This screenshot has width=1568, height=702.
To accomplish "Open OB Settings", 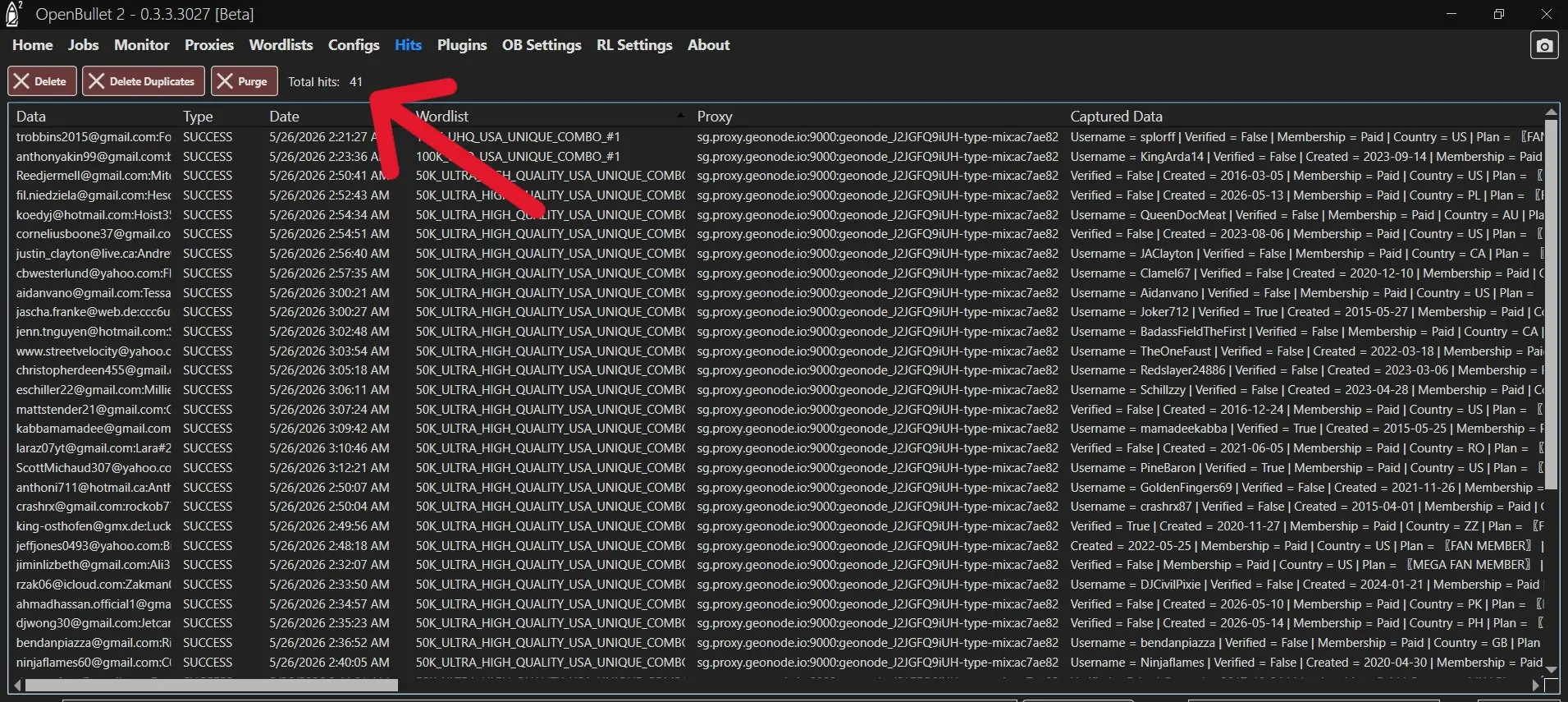I will [542, 45].
